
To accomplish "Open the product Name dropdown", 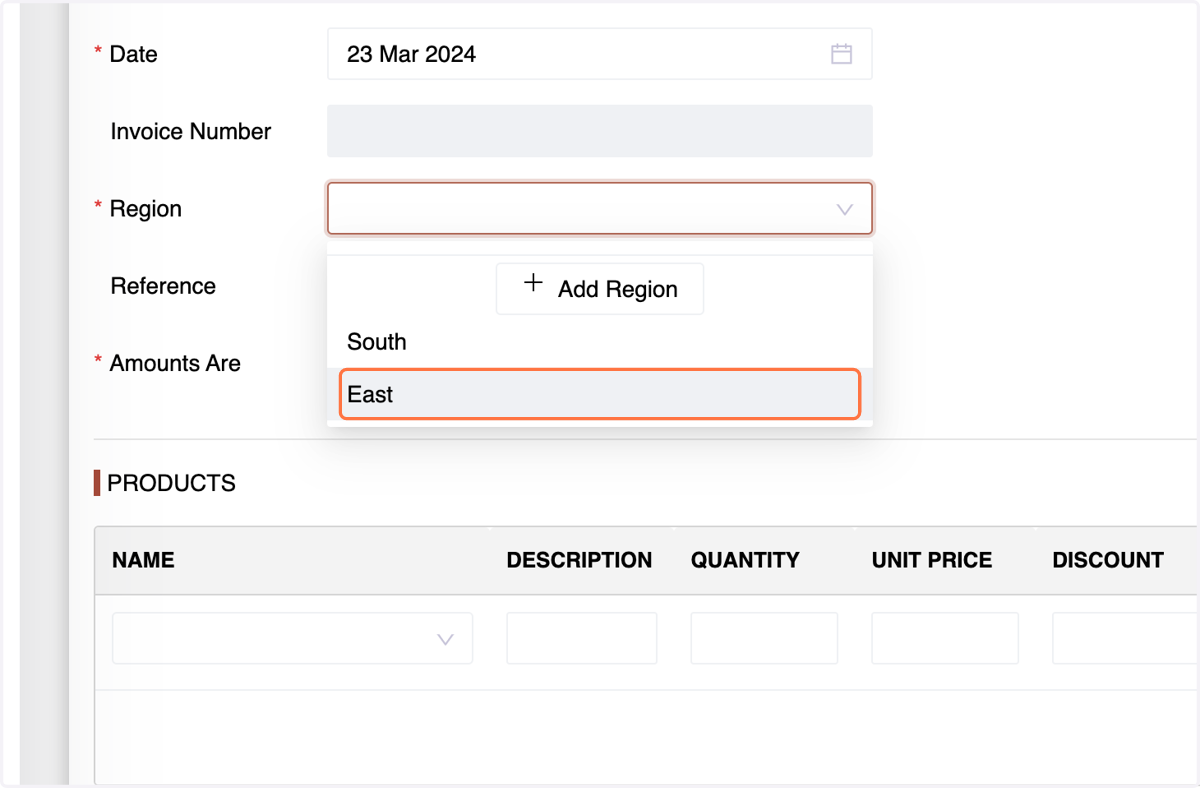I will click(292, 639).
